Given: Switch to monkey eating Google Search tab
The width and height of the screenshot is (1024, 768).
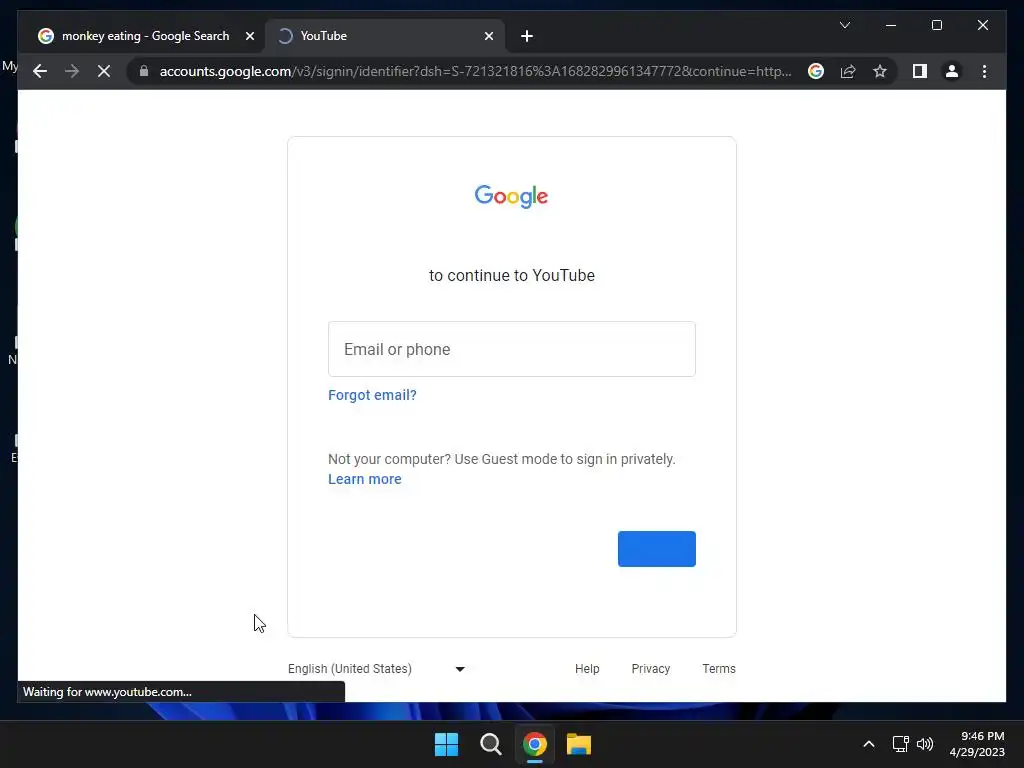Looking at the screenshot, I should pyautogui.click(x=144, y=36).
